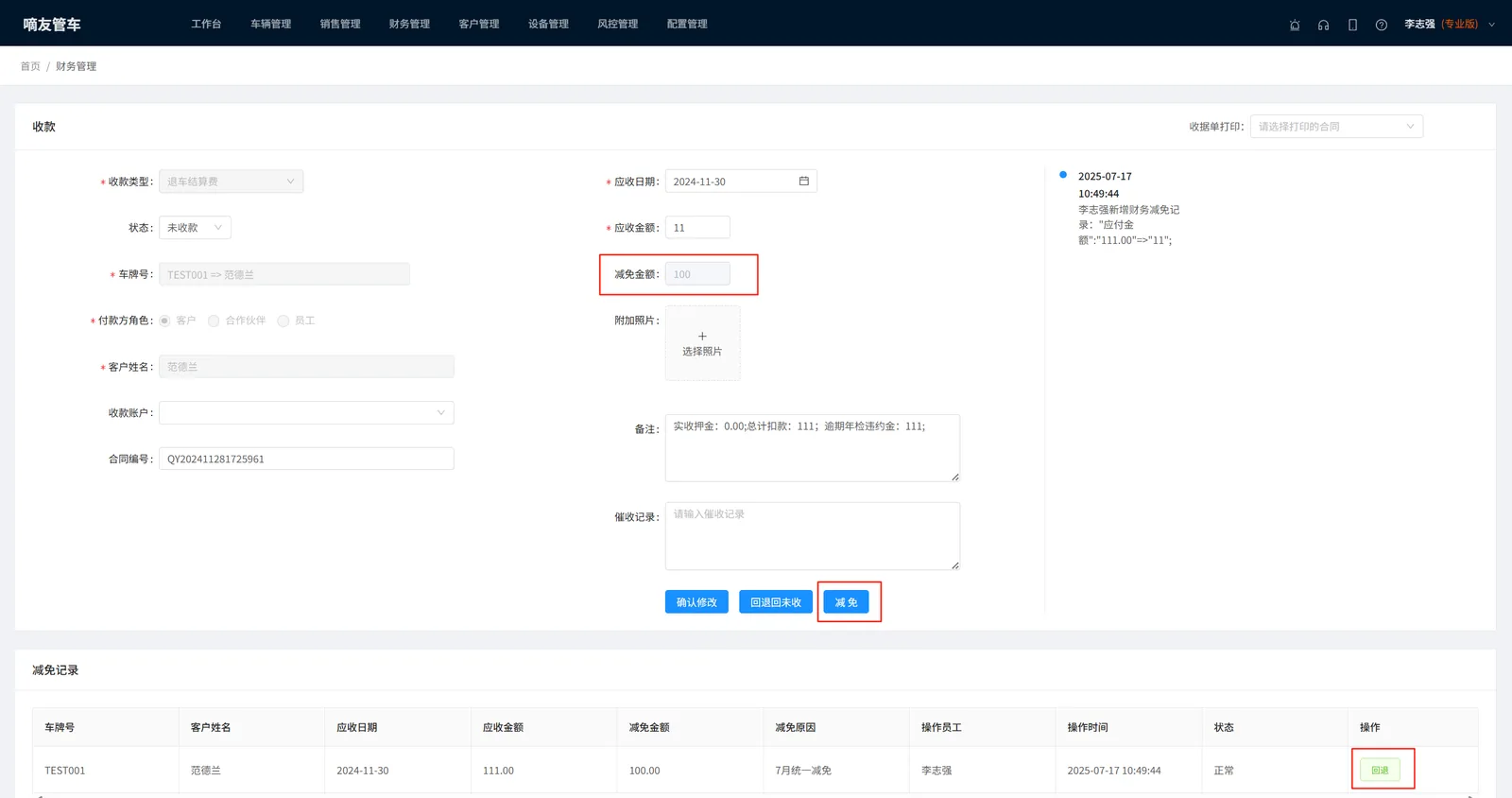Screen dimensions: 1512x798
Task: Open the 车辆管理 menu
Action: click(271, 24)
